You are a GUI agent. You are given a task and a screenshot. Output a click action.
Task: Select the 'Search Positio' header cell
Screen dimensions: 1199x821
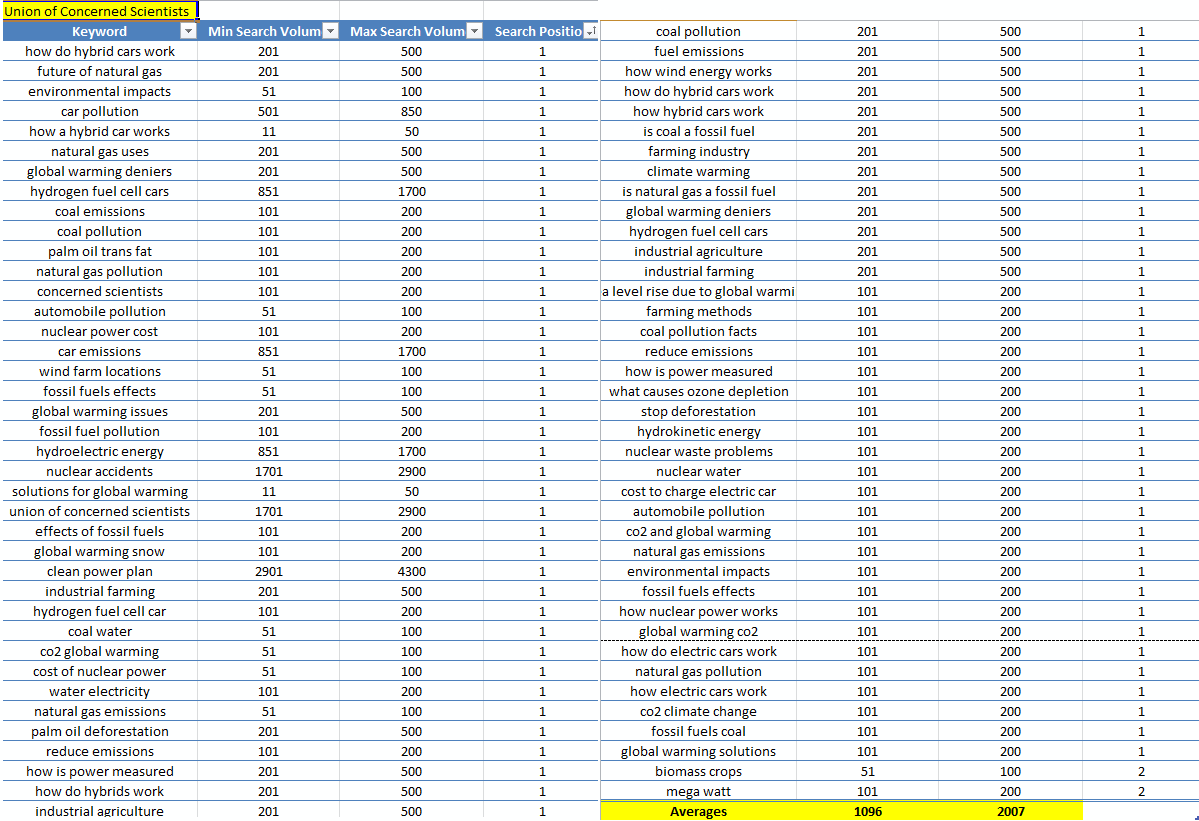[x=541, y=31]
